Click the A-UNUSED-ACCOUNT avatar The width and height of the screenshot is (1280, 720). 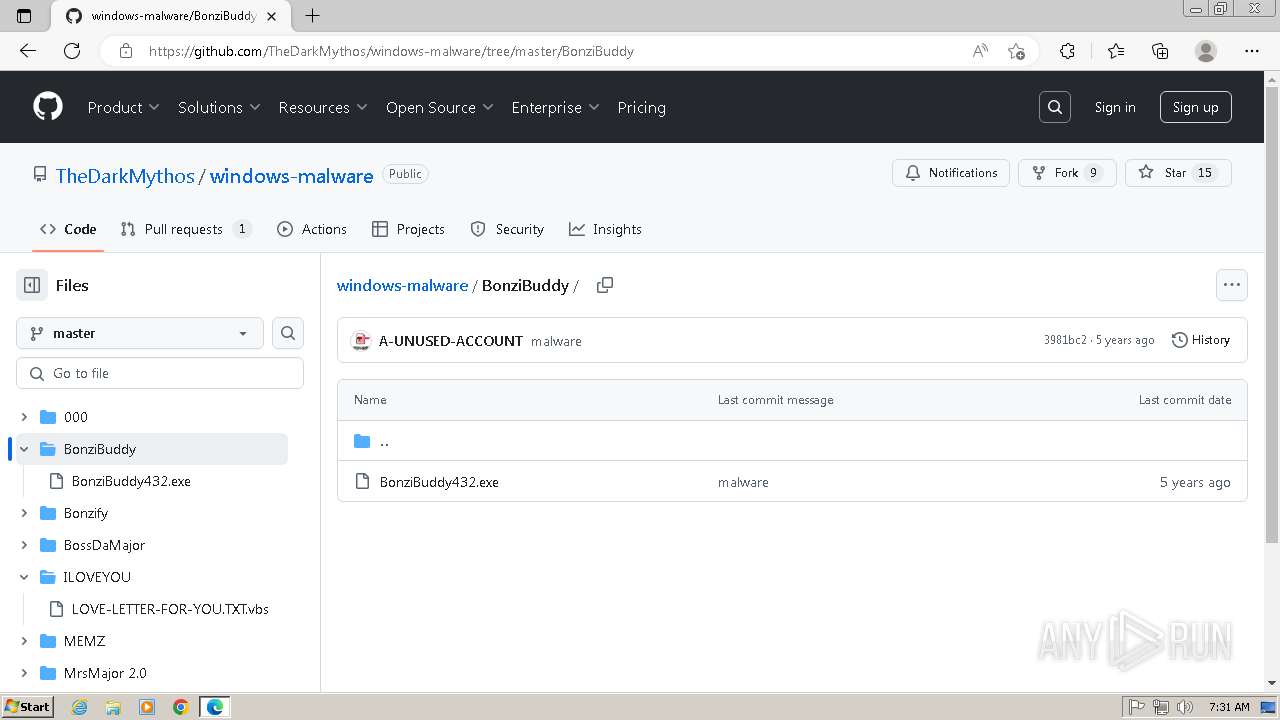point(361,341)
